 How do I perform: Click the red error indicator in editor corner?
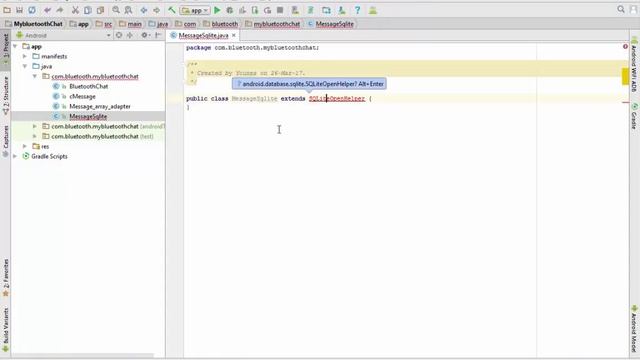tap(625, 47)
